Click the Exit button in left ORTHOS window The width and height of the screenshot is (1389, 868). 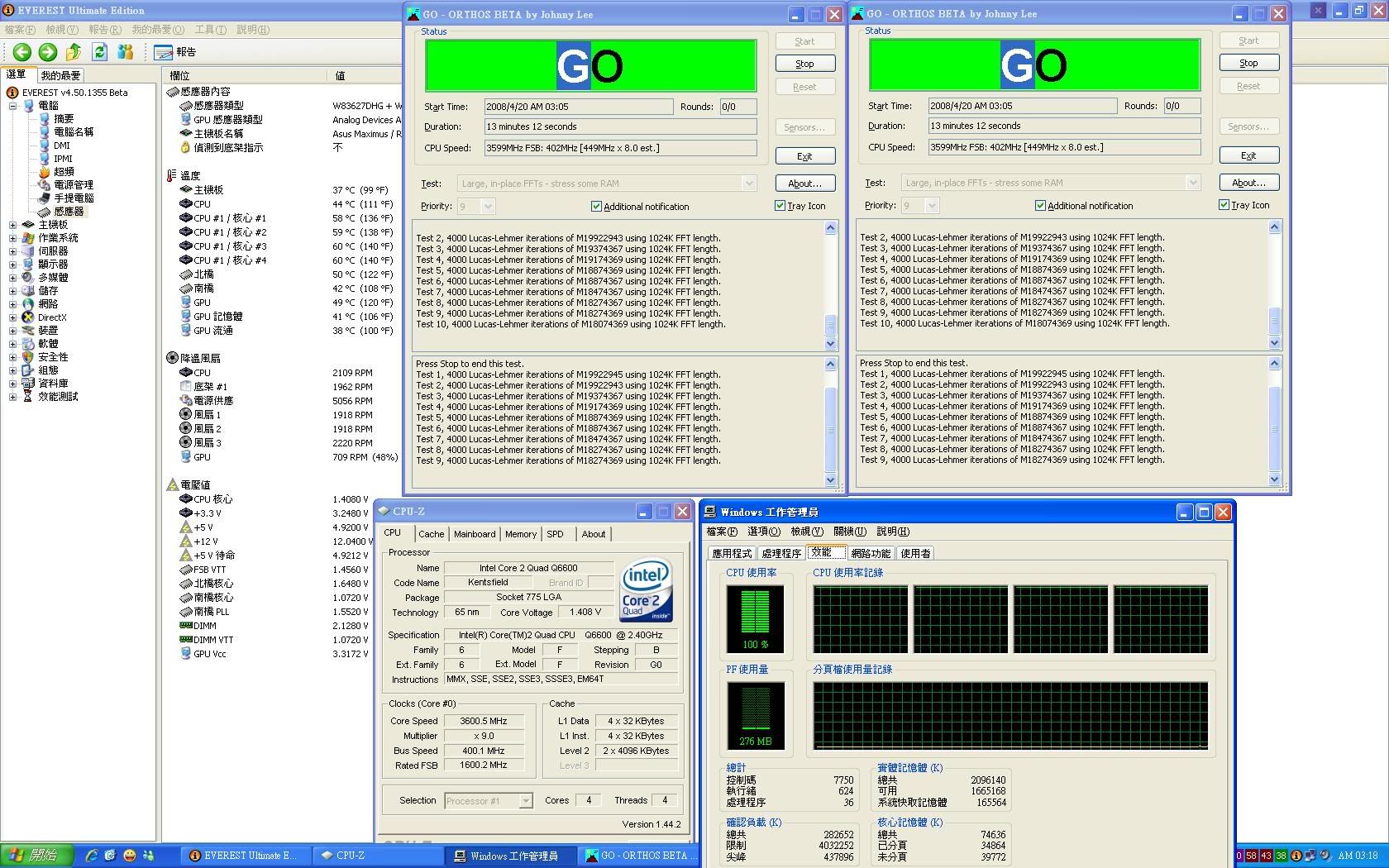click(x=804, y=156)
